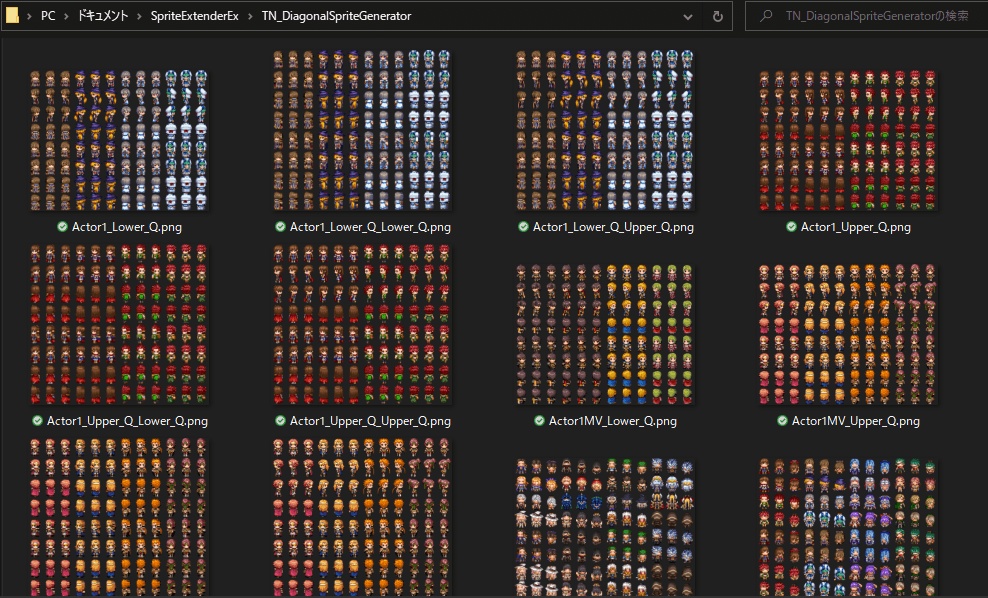Click the Actor1_Upper_Q_Upper_Q.png file name
This screenshot has width=988, height=598.
click(x=370, y=421)
